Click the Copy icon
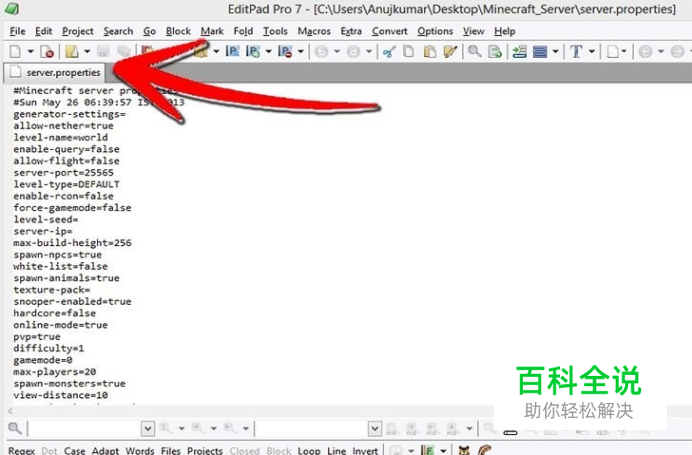Viewport: 692px width, 455px height. coord(409,52)
